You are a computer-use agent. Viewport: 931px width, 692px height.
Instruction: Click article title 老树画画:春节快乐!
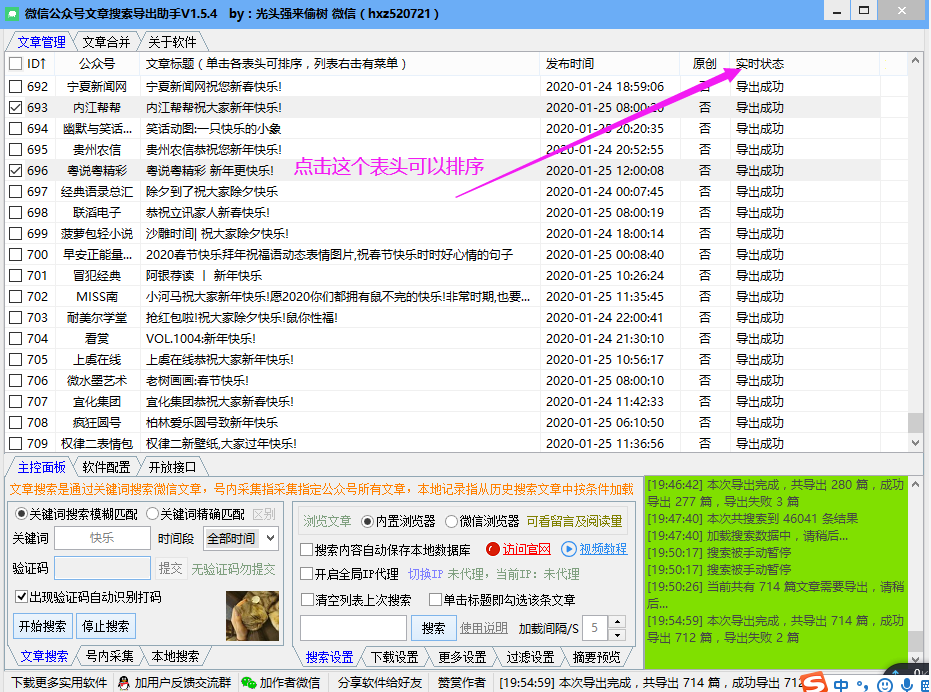tap(197, 380)
